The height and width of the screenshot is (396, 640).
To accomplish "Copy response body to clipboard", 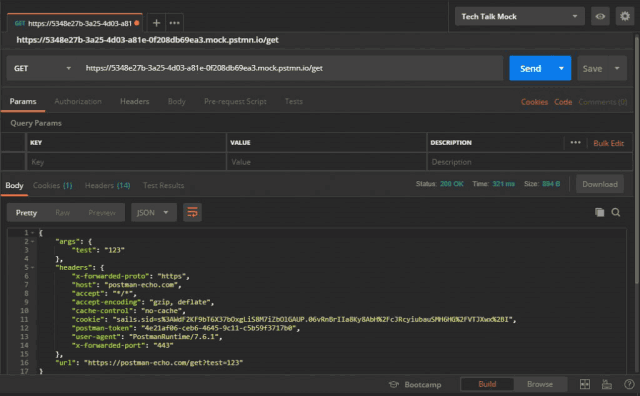I will pyautogui.click(x=599, y=212).
